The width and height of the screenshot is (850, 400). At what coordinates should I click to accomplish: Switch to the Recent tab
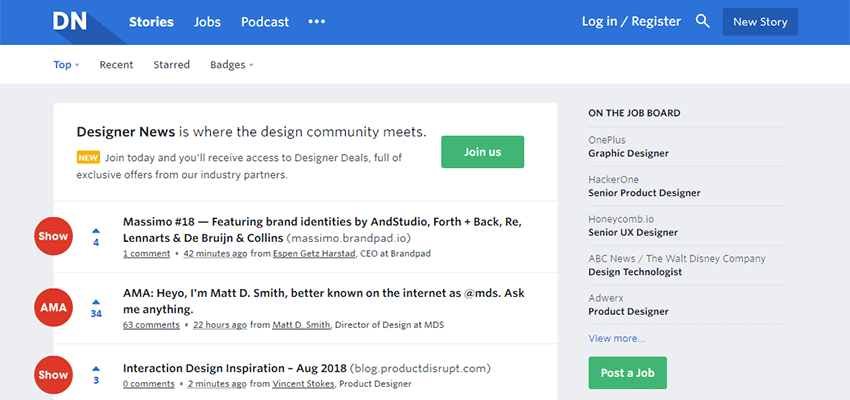pos(116,65)
